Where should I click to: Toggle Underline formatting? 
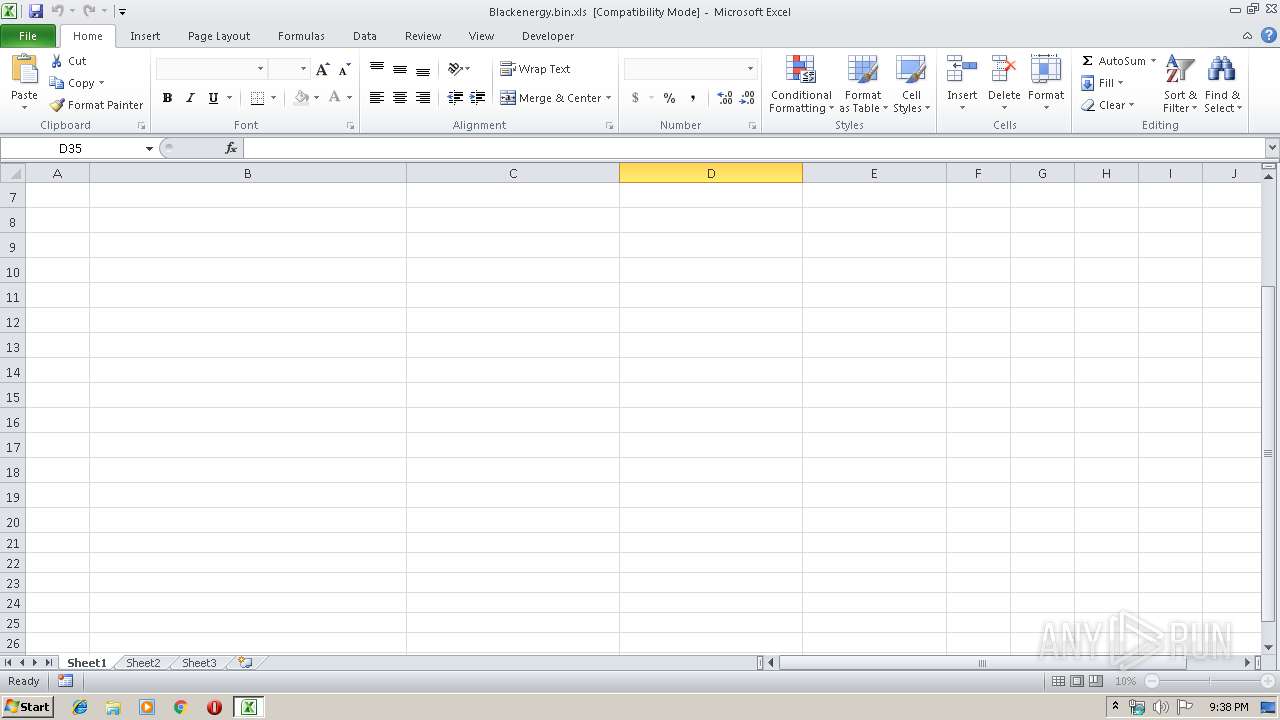pos(213,98)
